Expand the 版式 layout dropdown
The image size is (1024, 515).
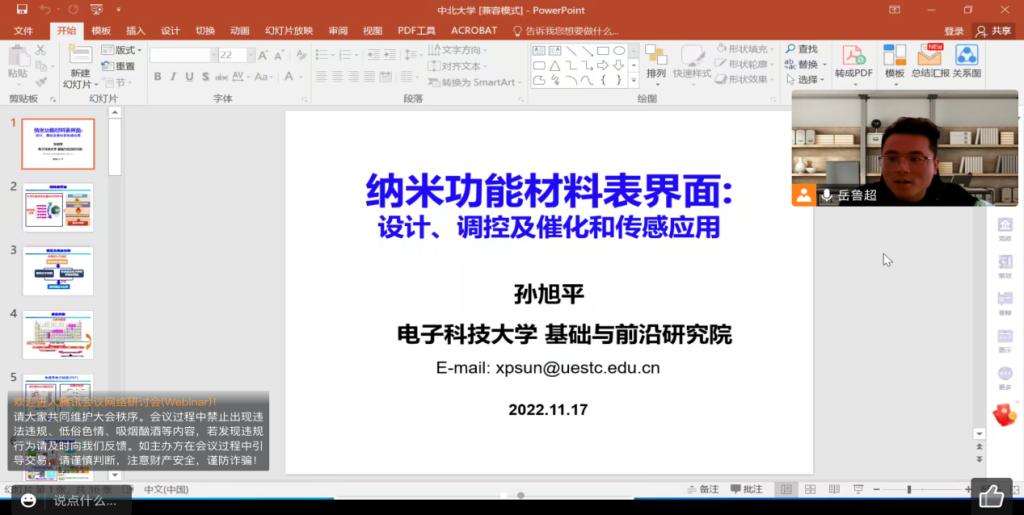pos(127,50)
